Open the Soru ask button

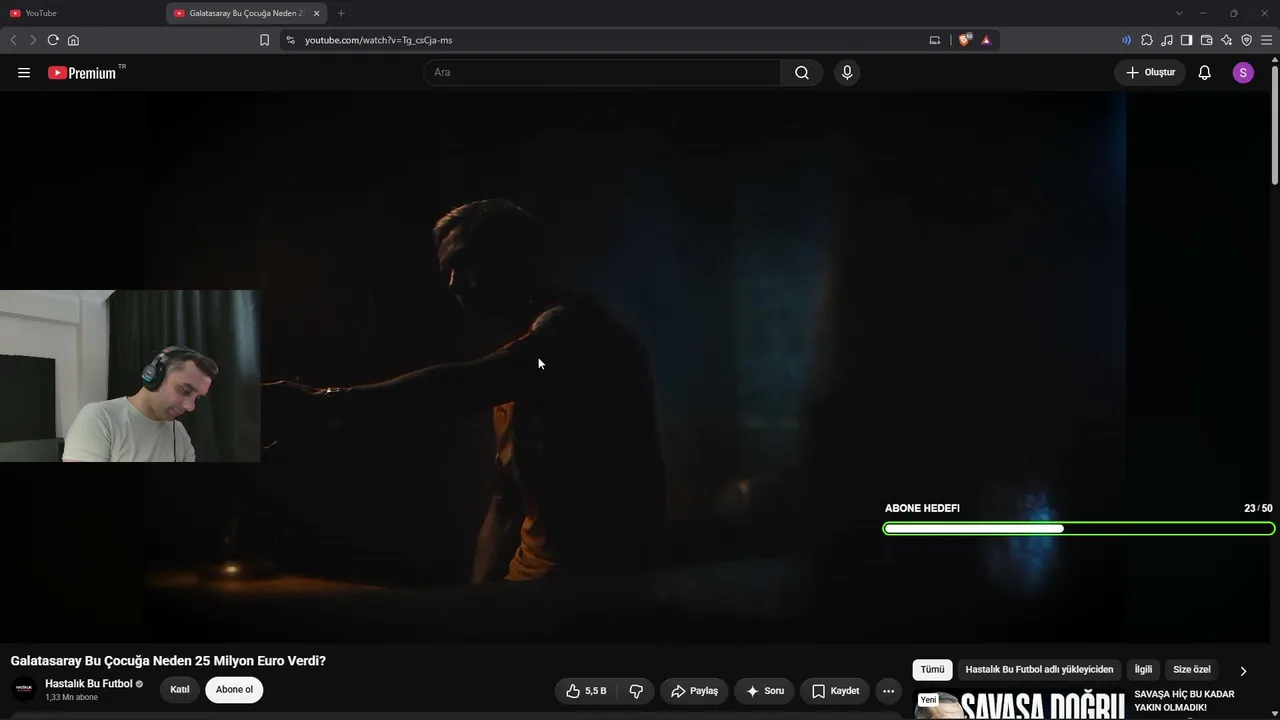pyautogui.click(x=765, y=691)
